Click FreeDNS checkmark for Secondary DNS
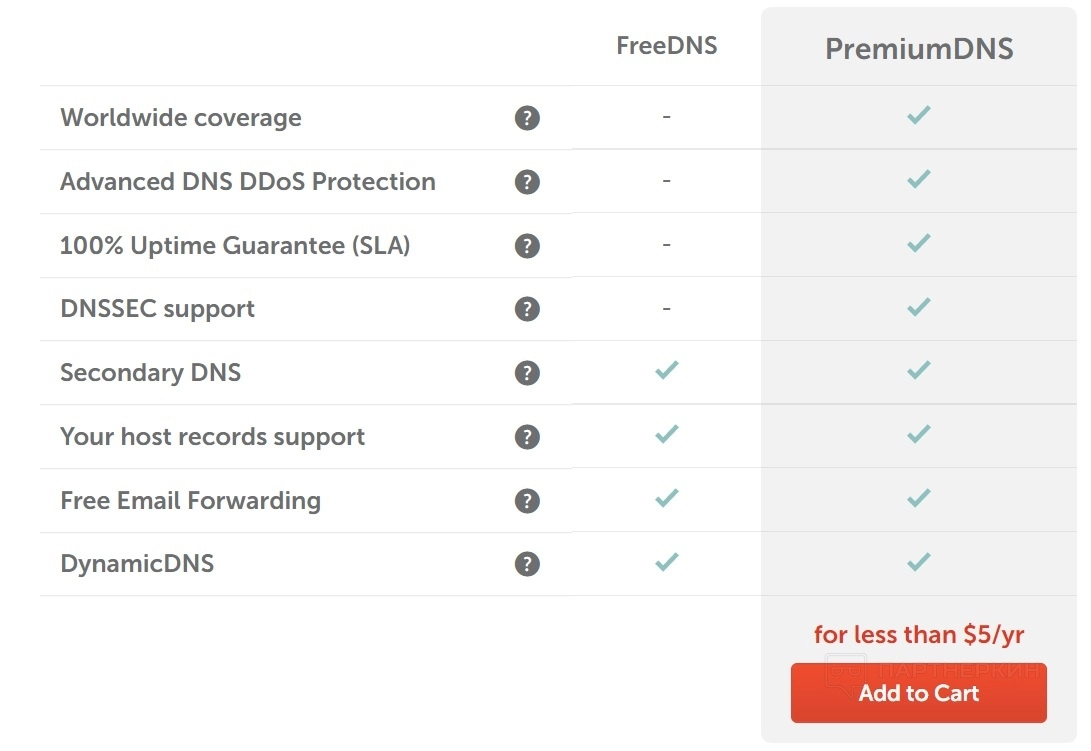 tap(666, 370)
